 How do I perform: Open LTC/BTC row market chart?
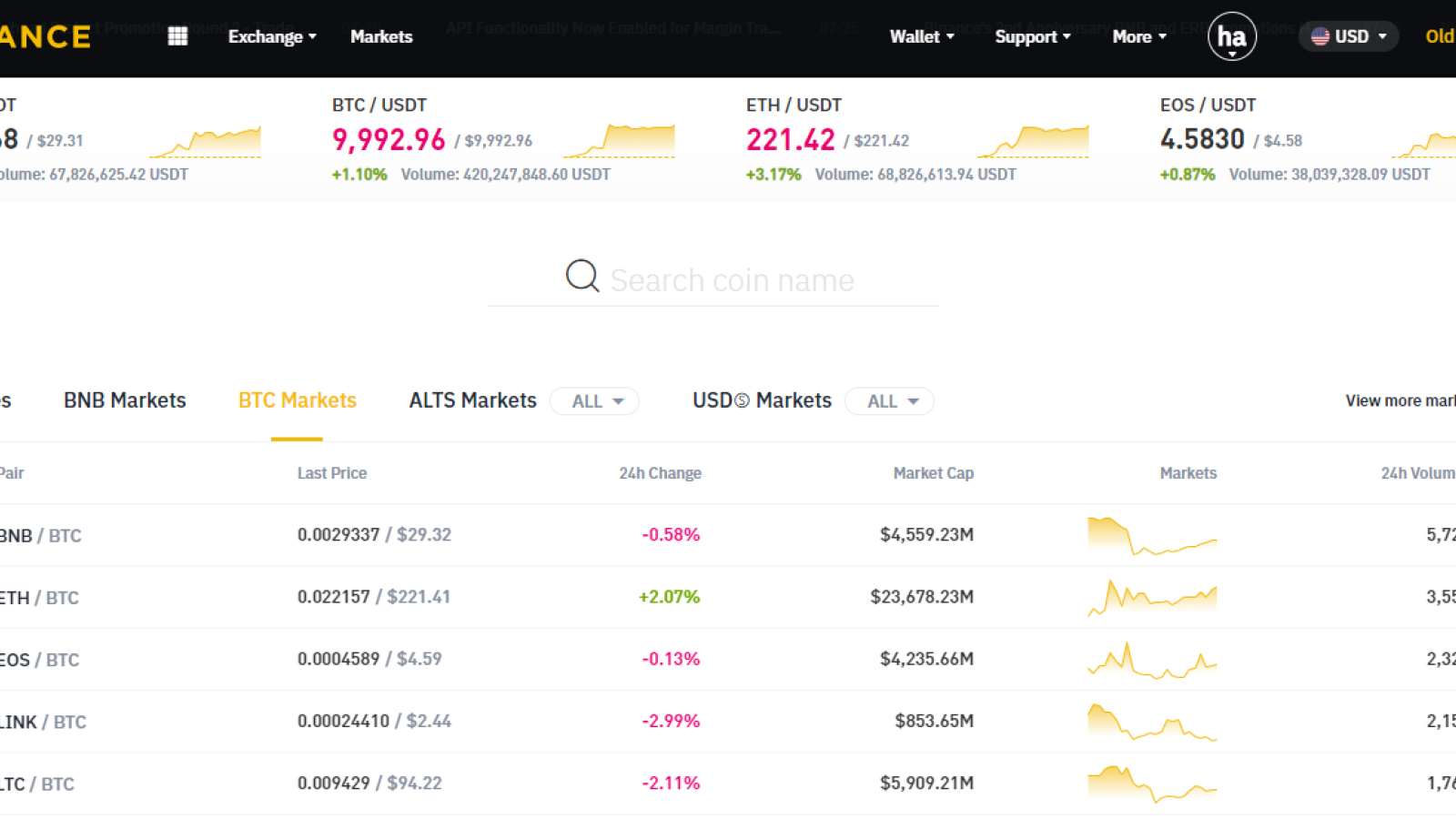pyautogui.click(x=1152, y=784)
